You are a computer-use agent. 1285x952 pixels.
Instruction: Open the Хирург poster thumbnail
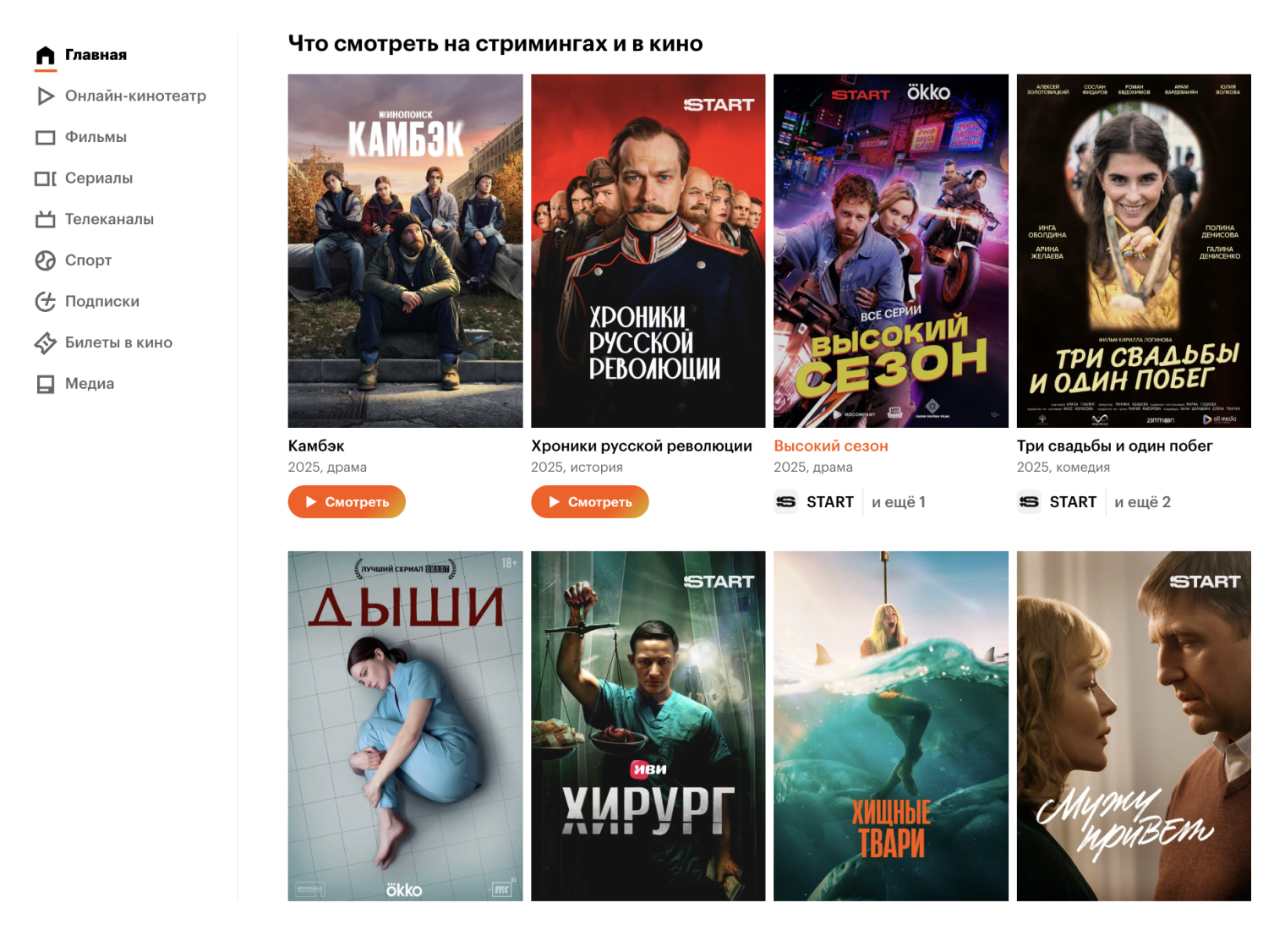(648, 726)
